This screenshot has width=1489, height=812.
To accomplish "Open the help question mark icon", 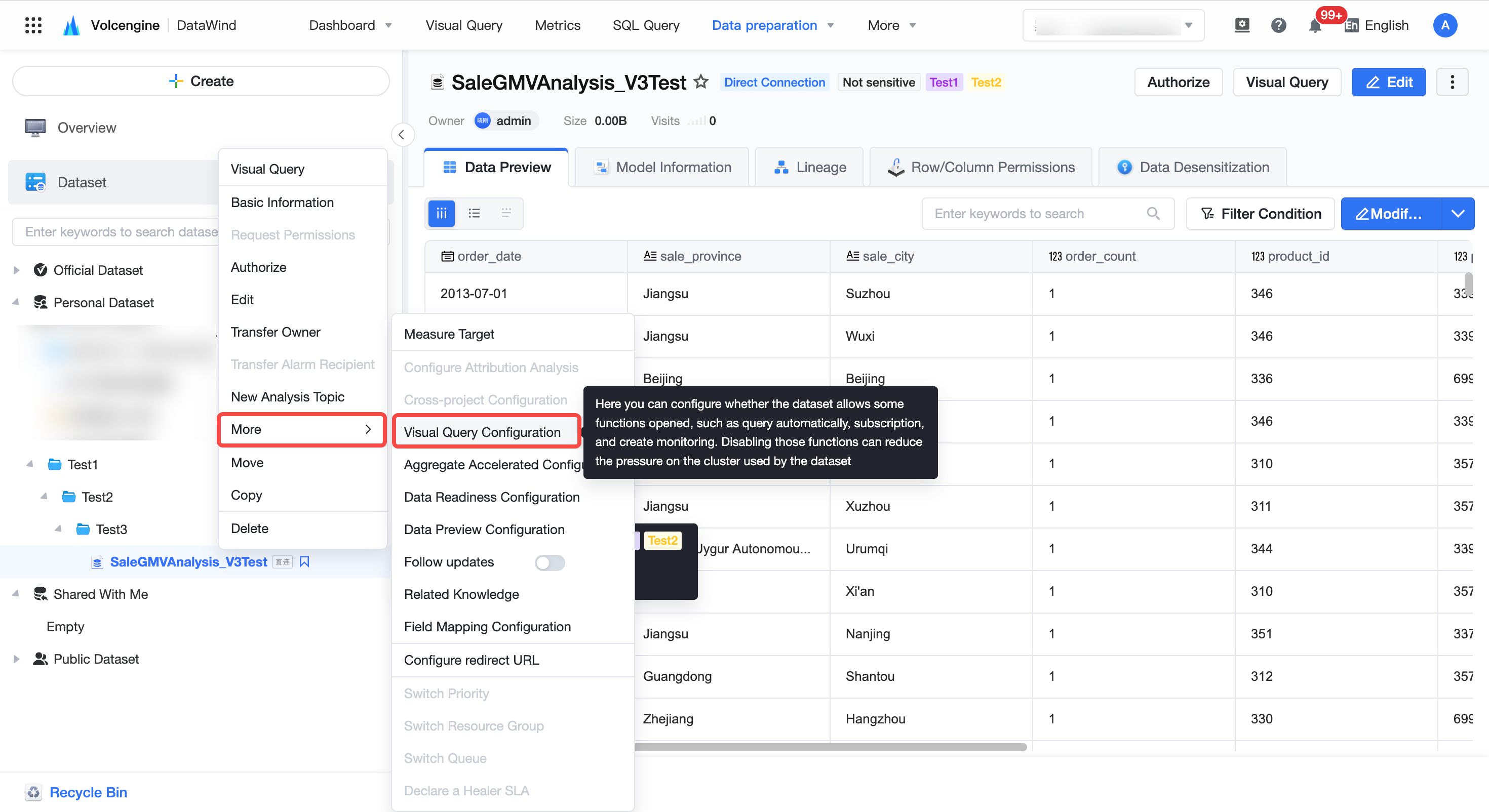I will click(x=1278, y=25).
